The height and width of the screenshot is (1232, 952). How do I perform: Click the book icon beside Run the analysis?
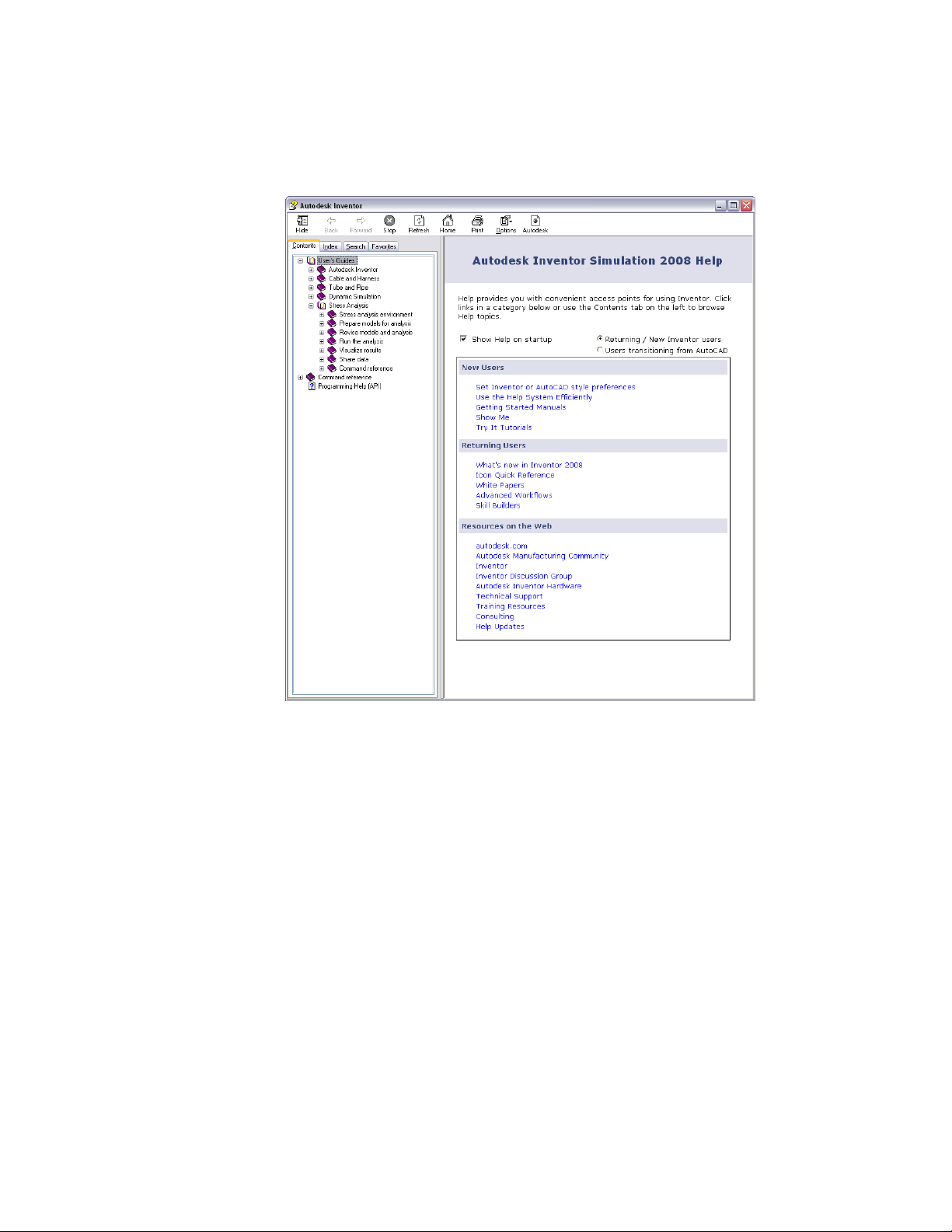click(x=332, y=341)
